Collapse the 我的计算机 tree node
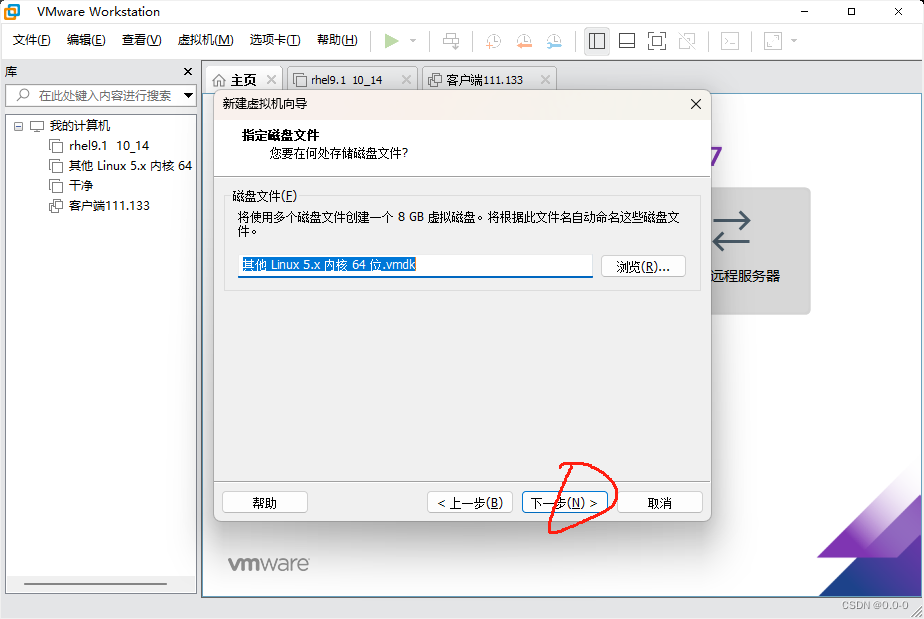The width and height of the screenshot is (924, 619). click(18, 126)
